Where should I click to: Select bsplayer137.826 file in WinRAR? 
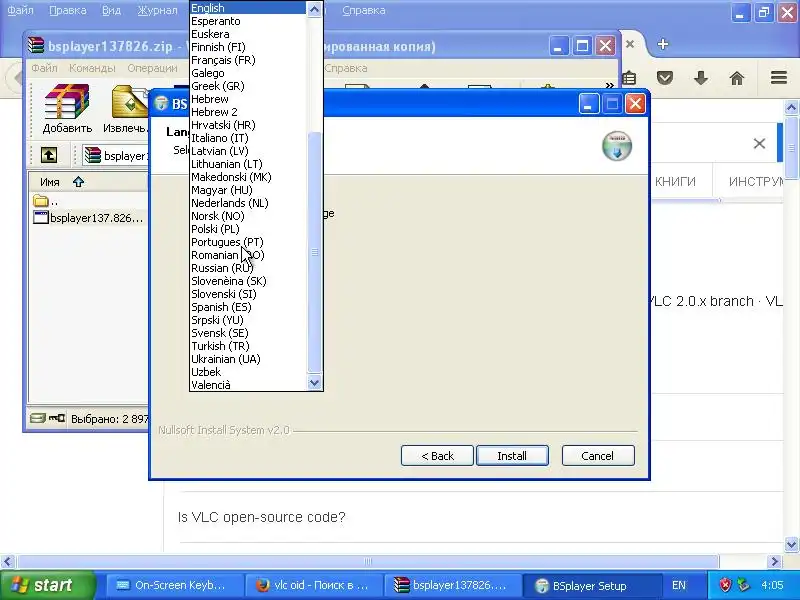click(x=88, y=218)
